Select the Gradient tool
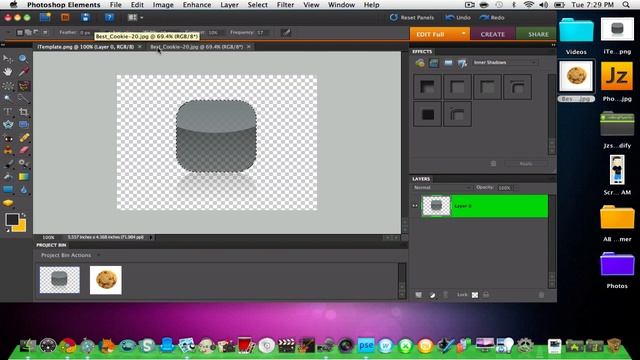640x360 pixels. 24,177
